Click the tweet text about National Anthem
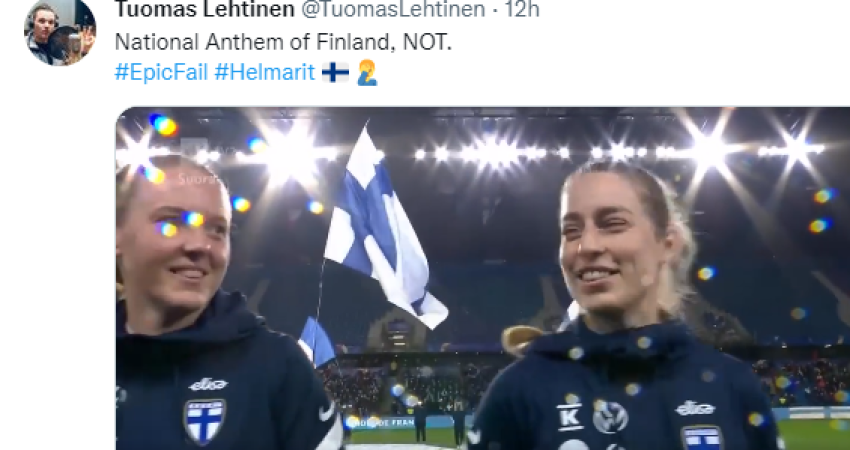 click(283, 42)
